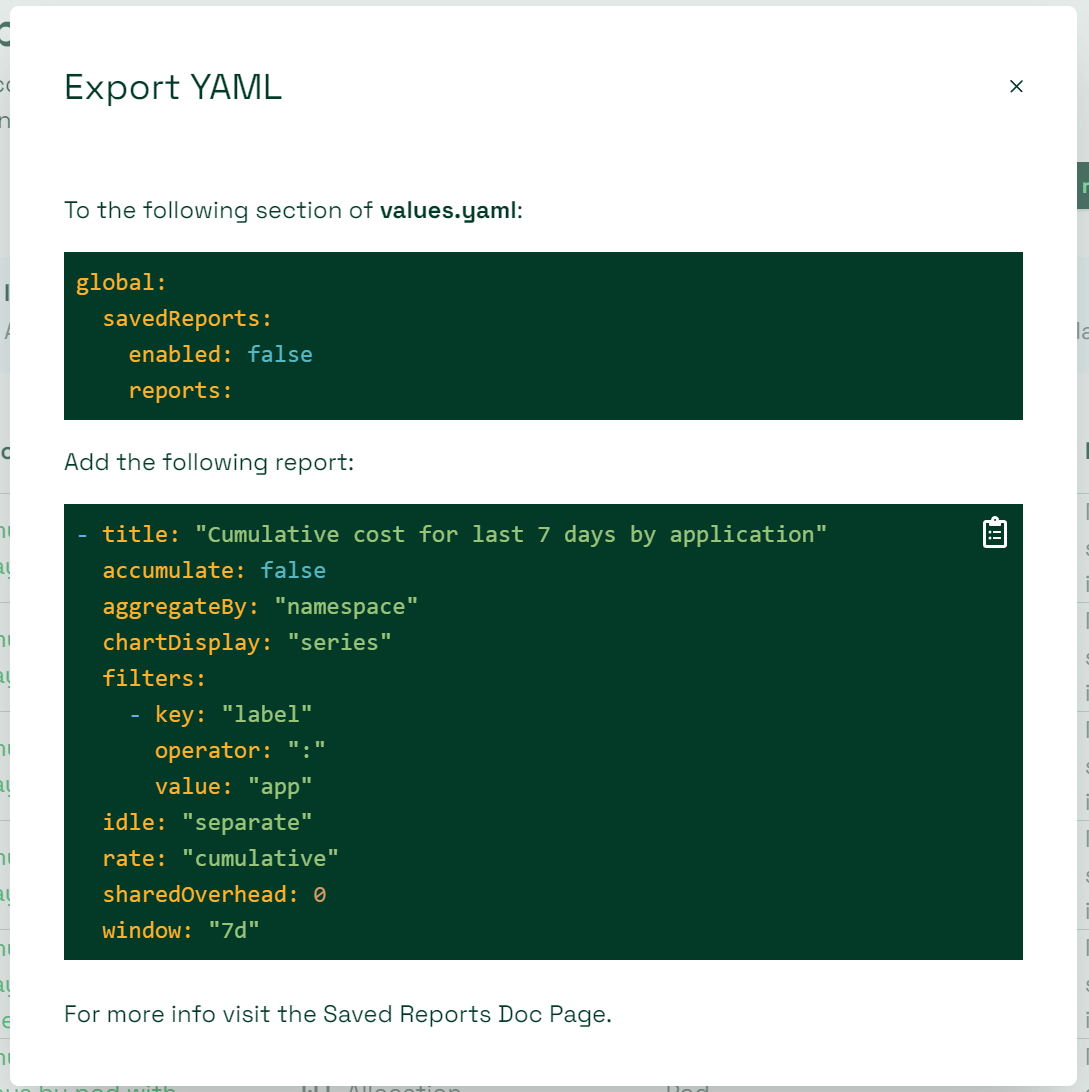Viewport: 1089px width, 1092px height.
Task: Click the reports: line in values snippet
Action: 180,391
